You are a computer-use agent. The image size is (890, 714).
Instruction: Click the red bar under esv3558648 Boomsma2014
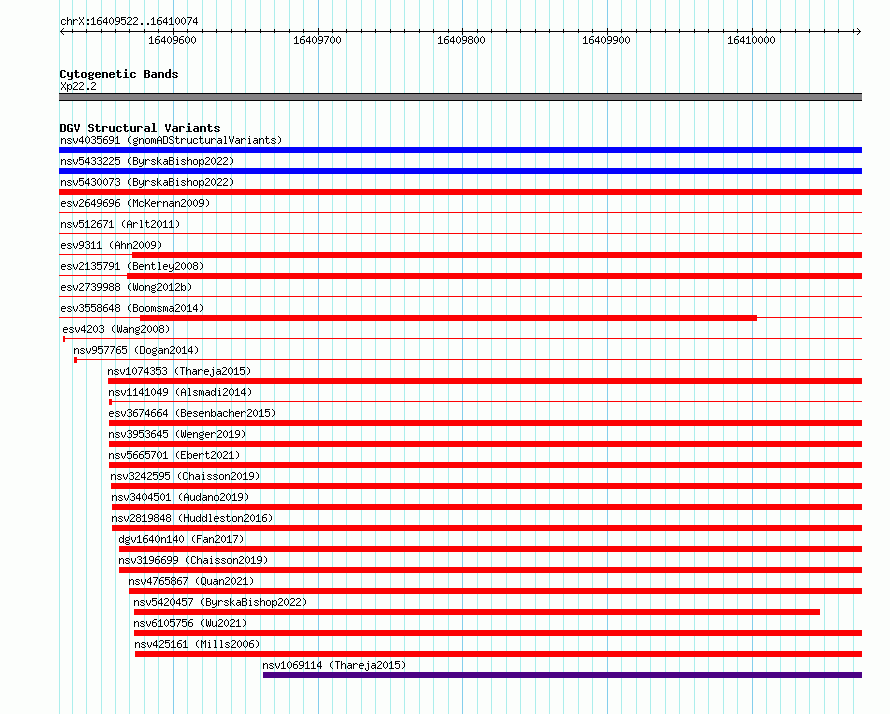tap(448, 318)
